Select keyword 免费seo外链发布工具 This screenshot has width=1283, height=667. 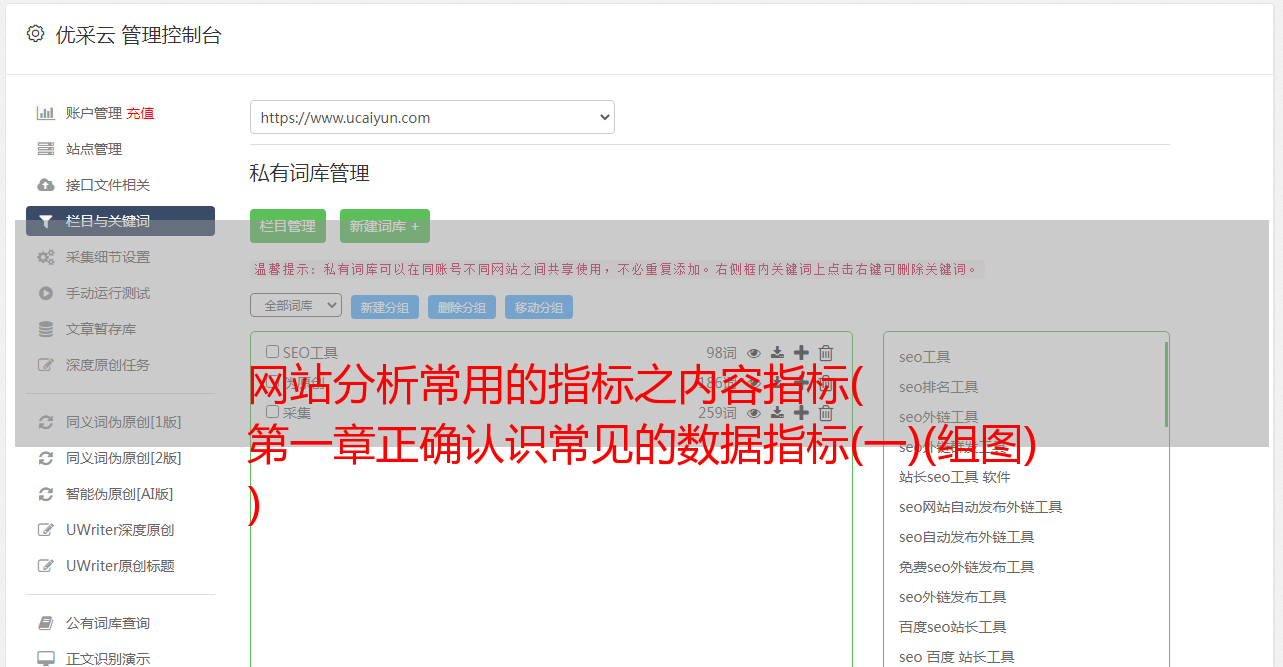click(967, 567)
